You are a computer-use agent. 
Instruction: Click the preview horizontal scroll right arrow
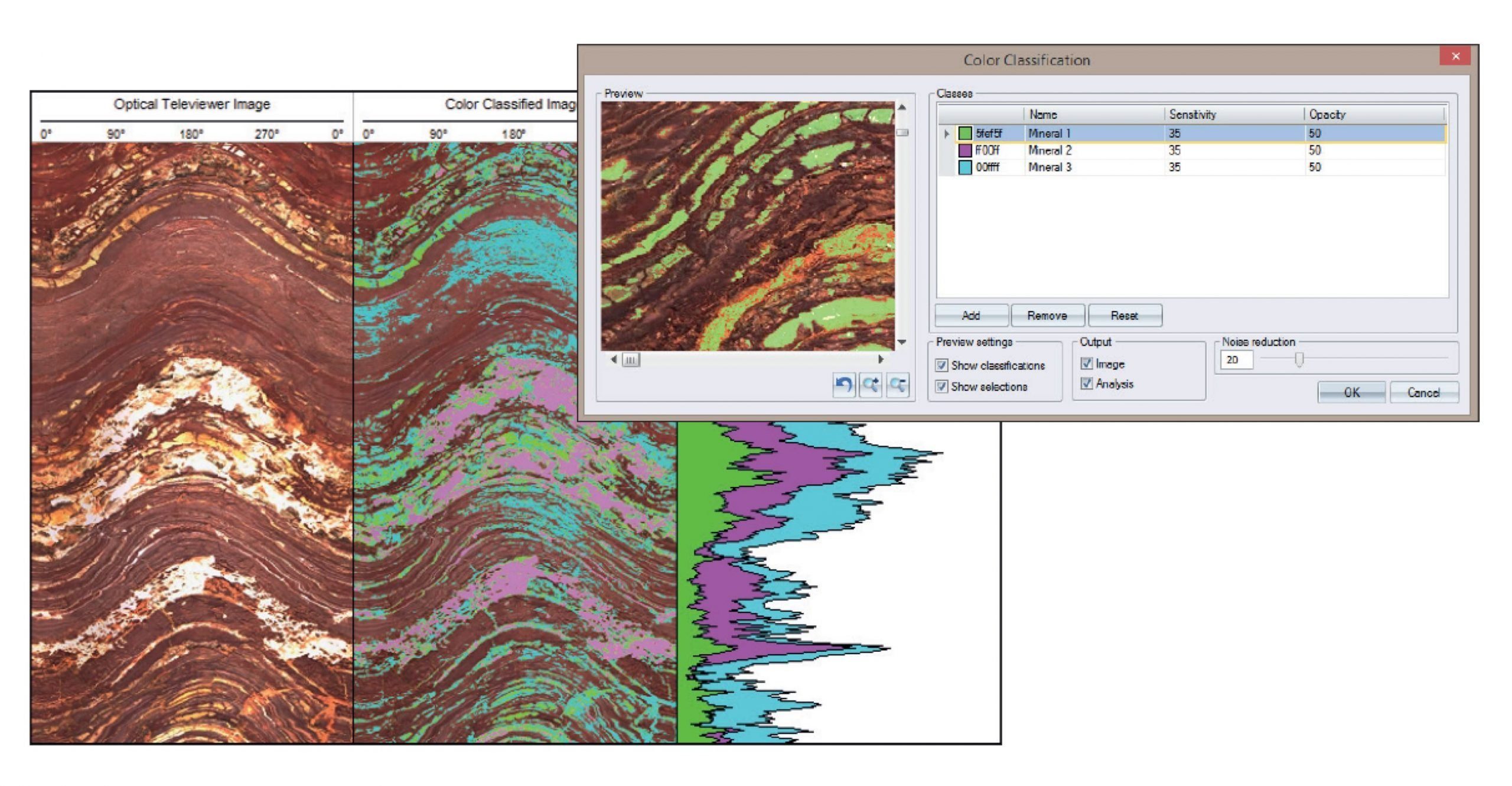pyautogui.click(x=881, y=359)
